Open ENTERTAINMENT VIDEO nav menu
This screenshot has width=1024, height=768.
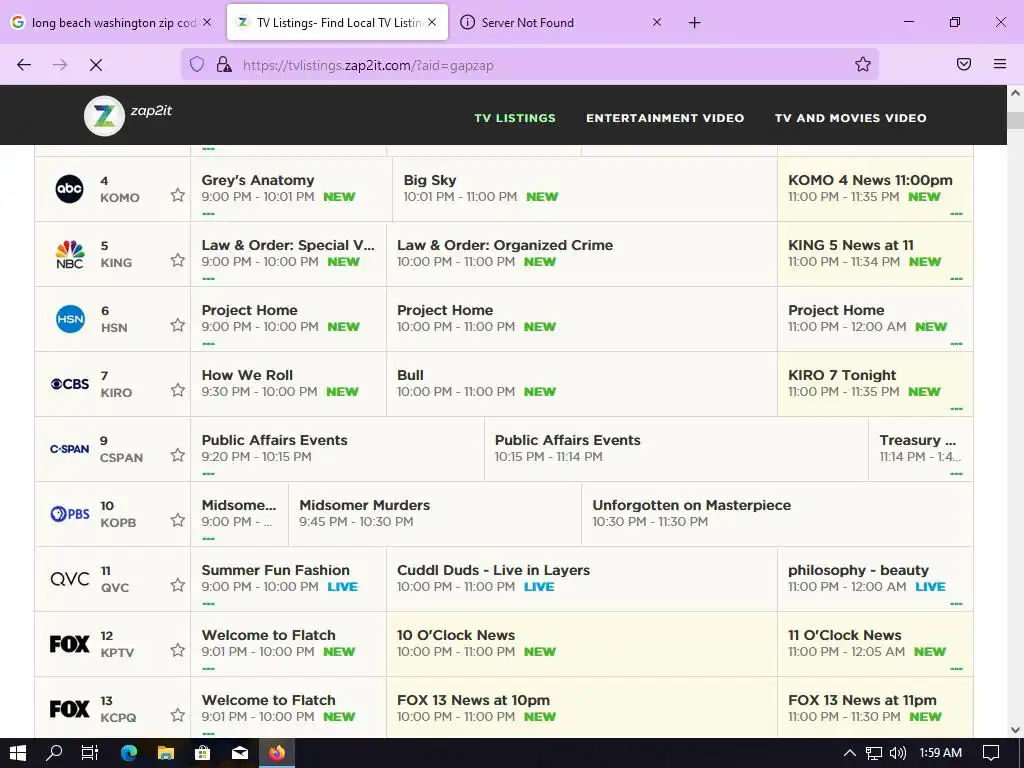point(665,118)
